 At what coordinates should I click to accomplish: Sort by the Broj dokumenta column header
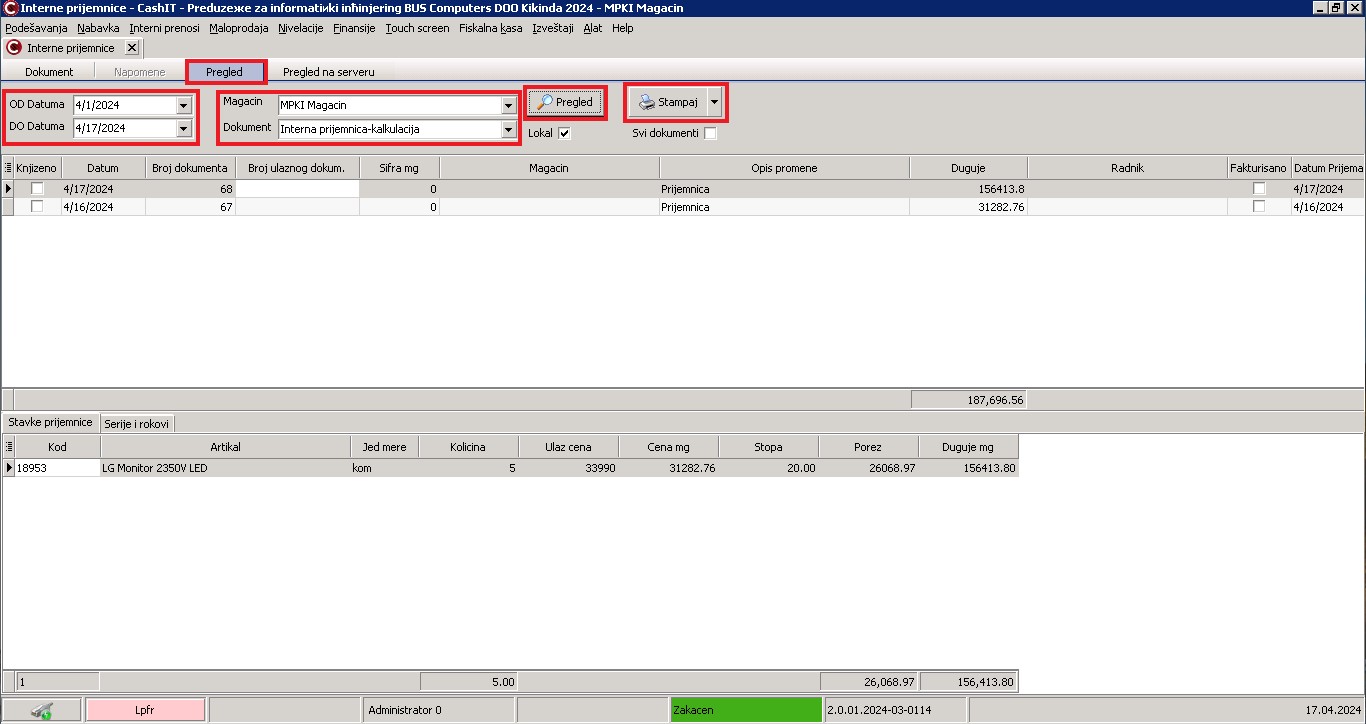click(190, 168)
